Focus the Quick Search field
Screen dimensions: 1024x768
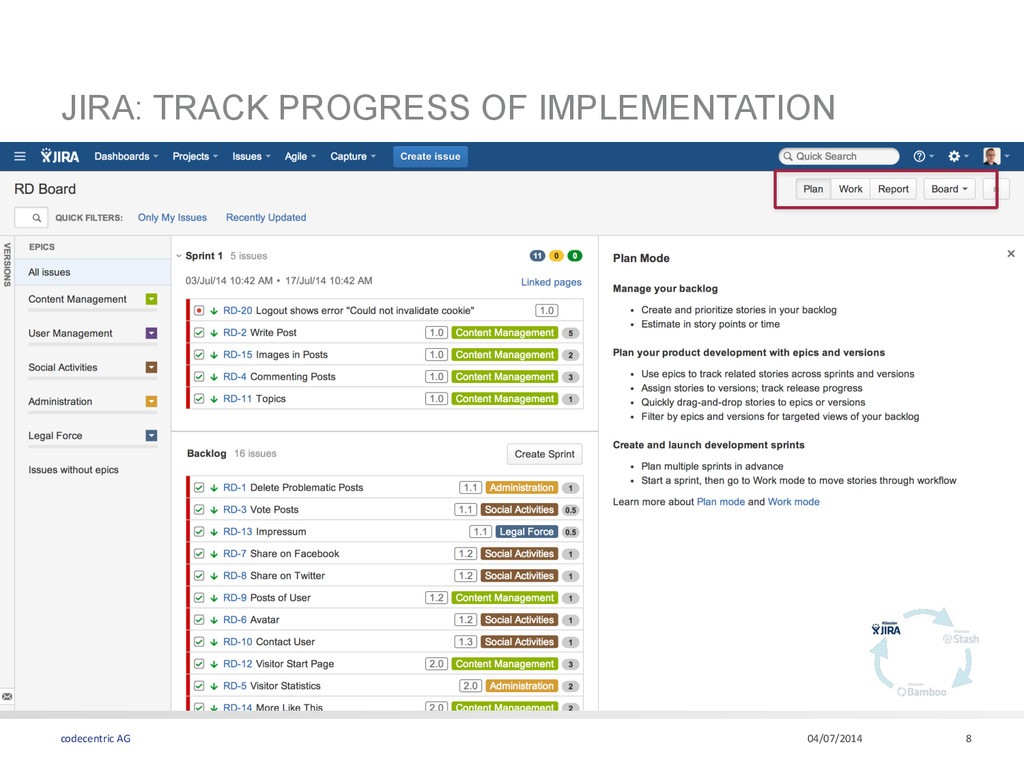coord(839,156)
